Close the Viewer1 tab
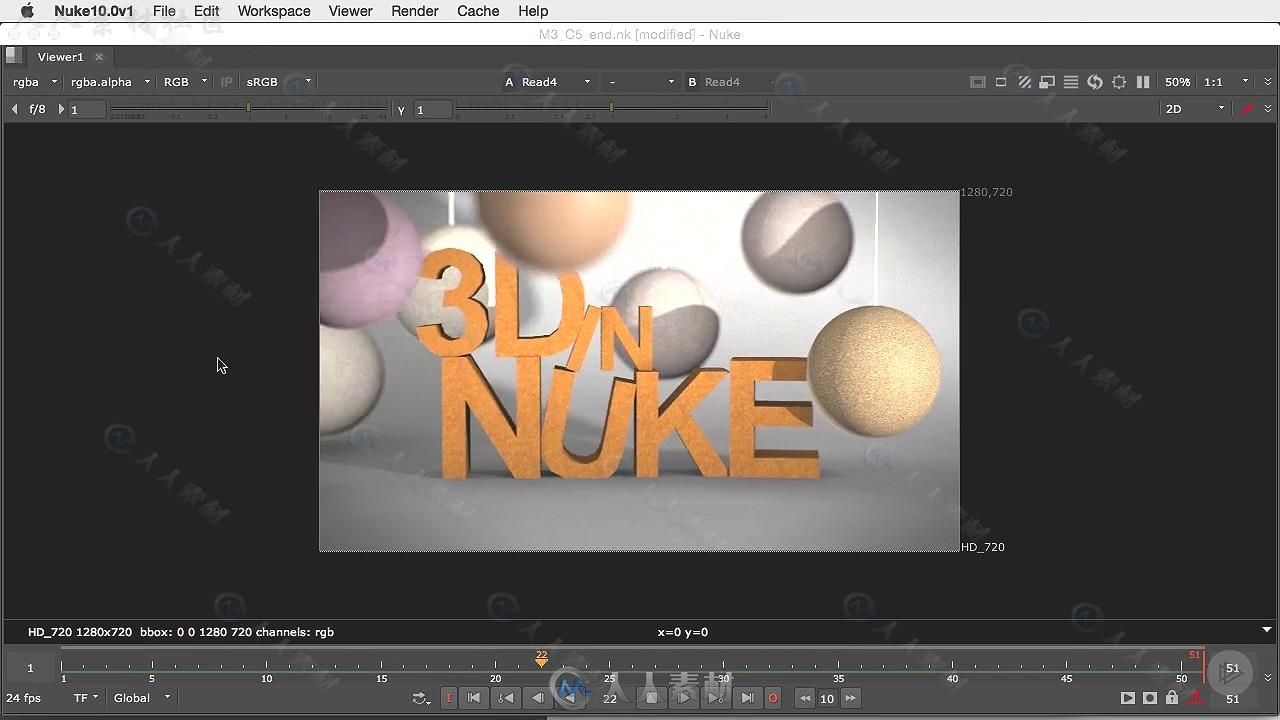This screenshot has width=1280, height=720. point(99,57)
